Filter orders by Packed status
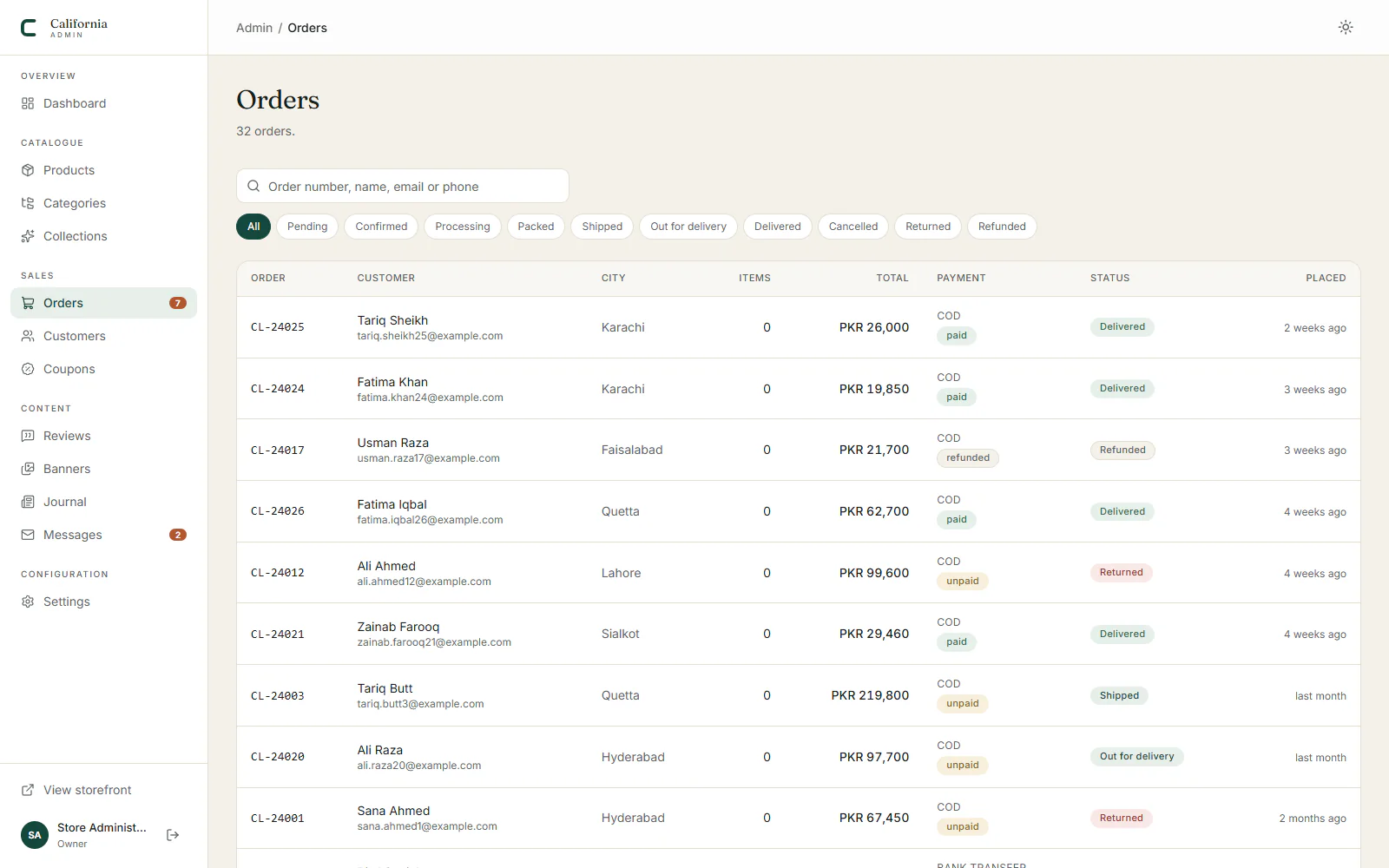The image size is (1389, 868). tap(536, 227)
